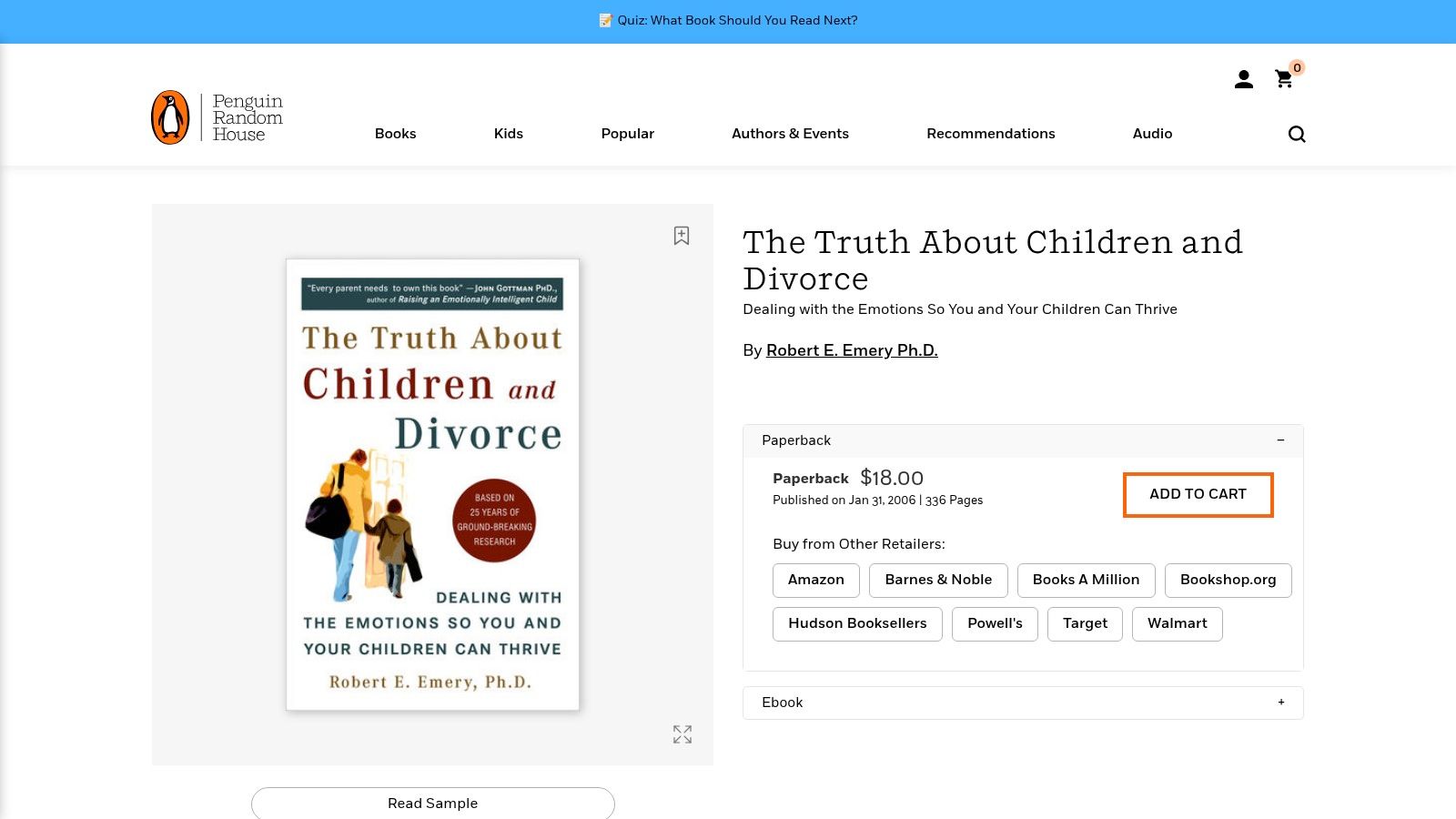Screen dimensions: 1456x819
Task: Click the $18.00 paperback price
Action: [x=892, y=478]
